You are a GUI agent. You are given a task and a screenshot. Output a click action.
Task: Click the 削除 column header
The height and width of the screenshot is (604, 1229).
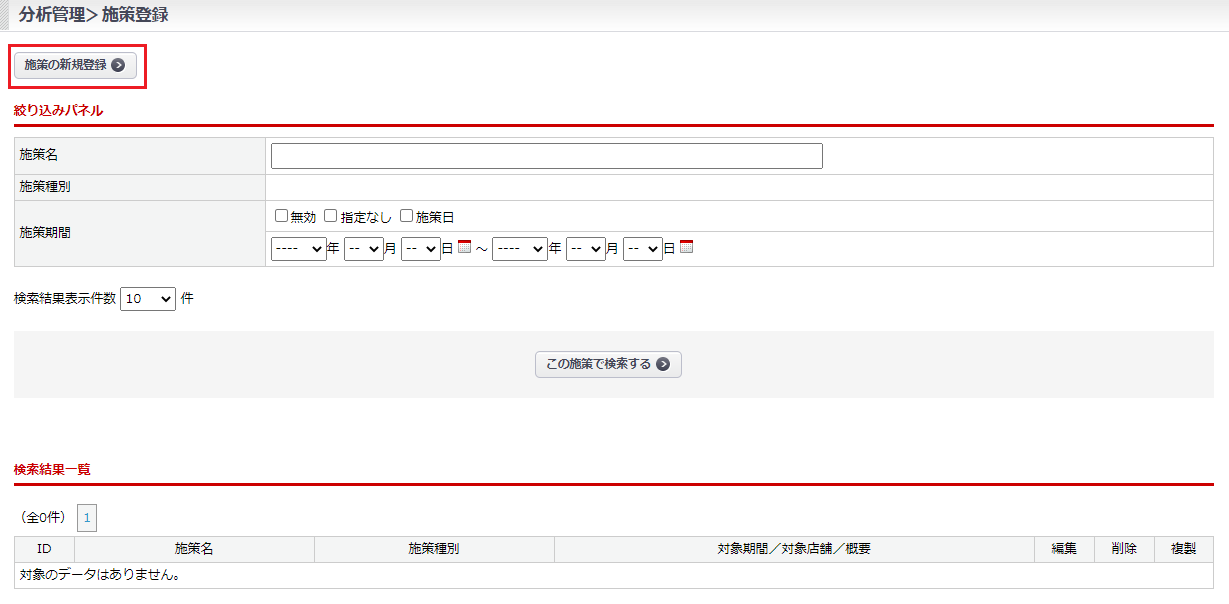click(x=1124, y=549)
